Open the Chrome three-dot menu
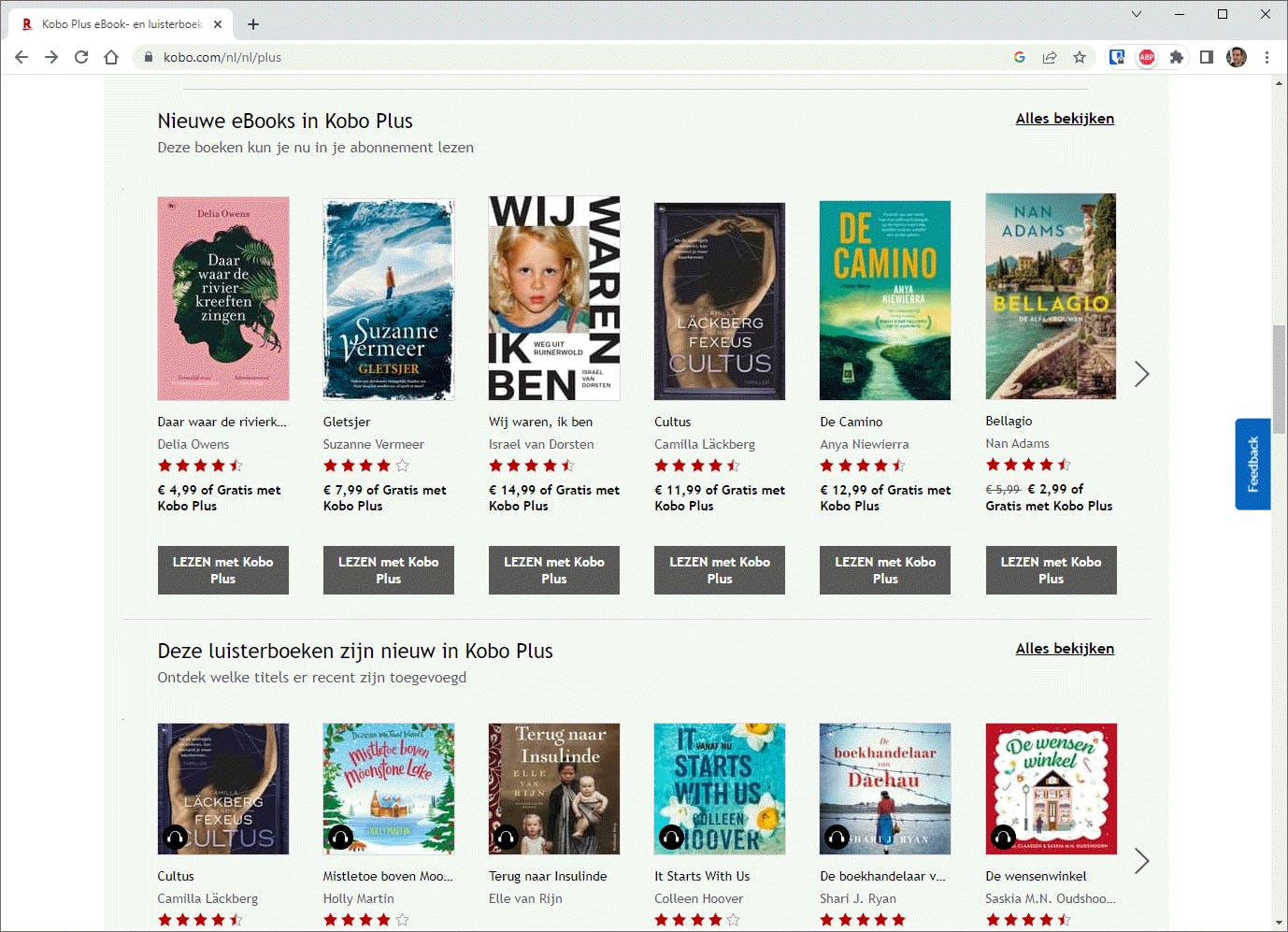The image size is (1288, 932). (1267, 57)
